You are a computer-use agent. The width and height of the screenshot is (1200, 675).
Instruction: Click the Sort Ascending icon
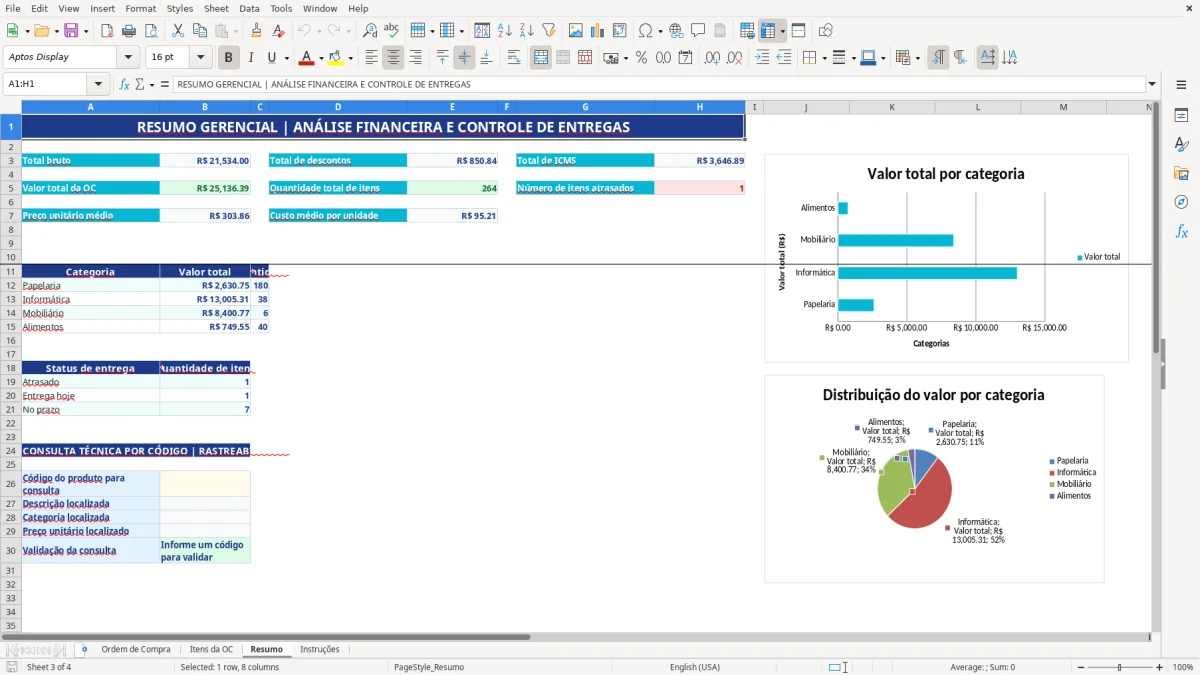coord(505,31)
